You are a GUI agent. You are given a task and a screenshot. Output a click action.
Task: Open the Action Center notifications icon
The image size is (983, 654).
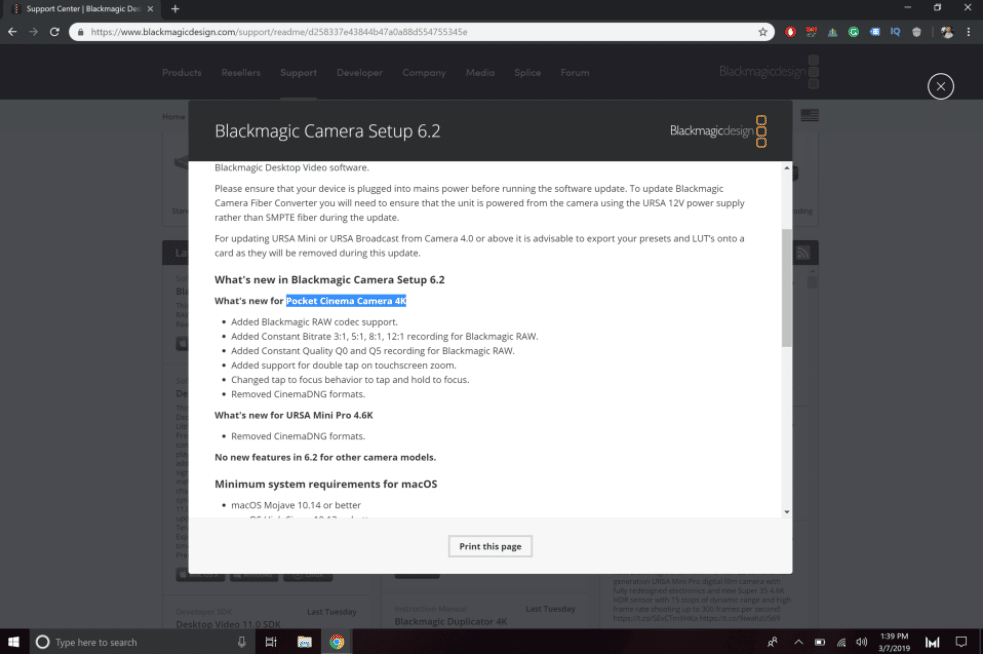pos(960,642)
